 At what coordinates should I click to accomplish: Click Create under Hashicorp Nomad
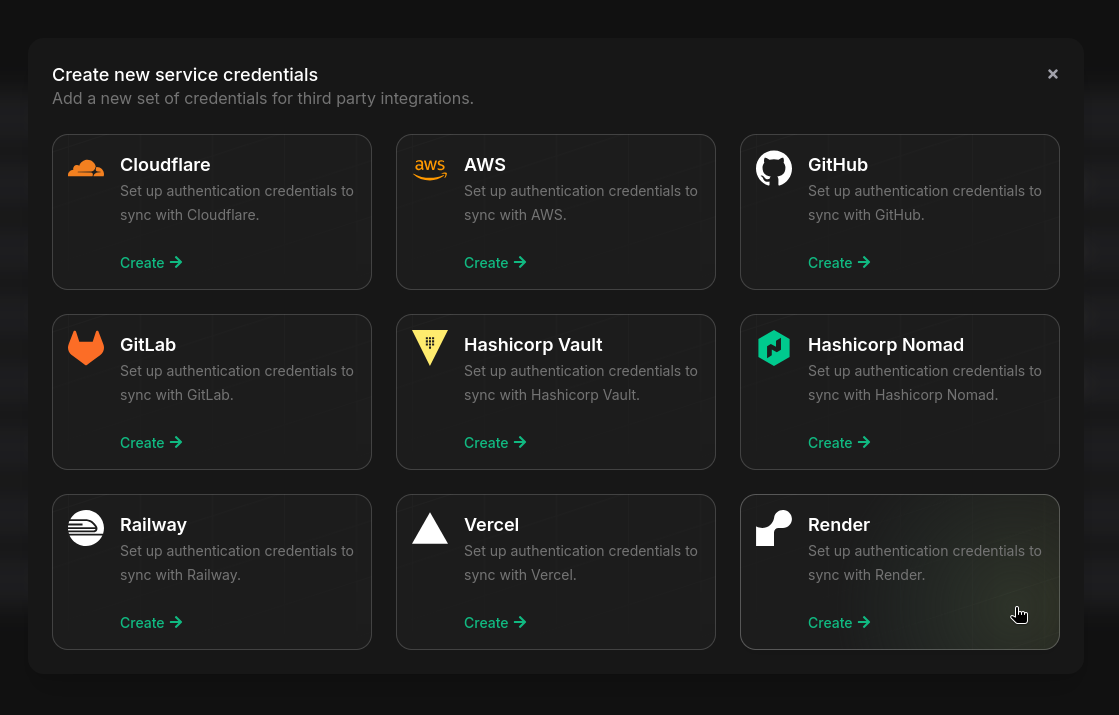[x=839, y=443]
